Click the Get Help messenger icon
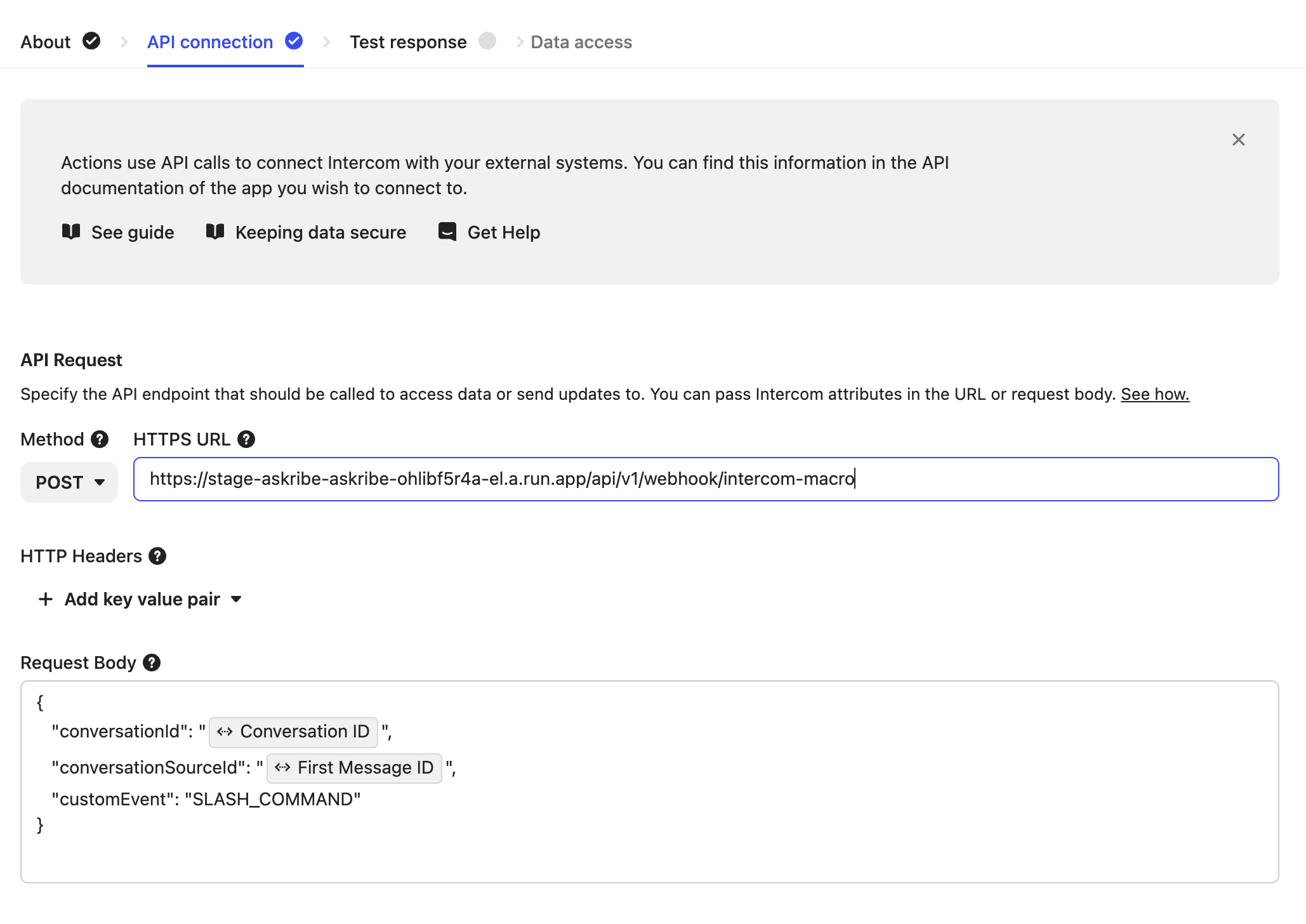 click(x=447, y=232)
